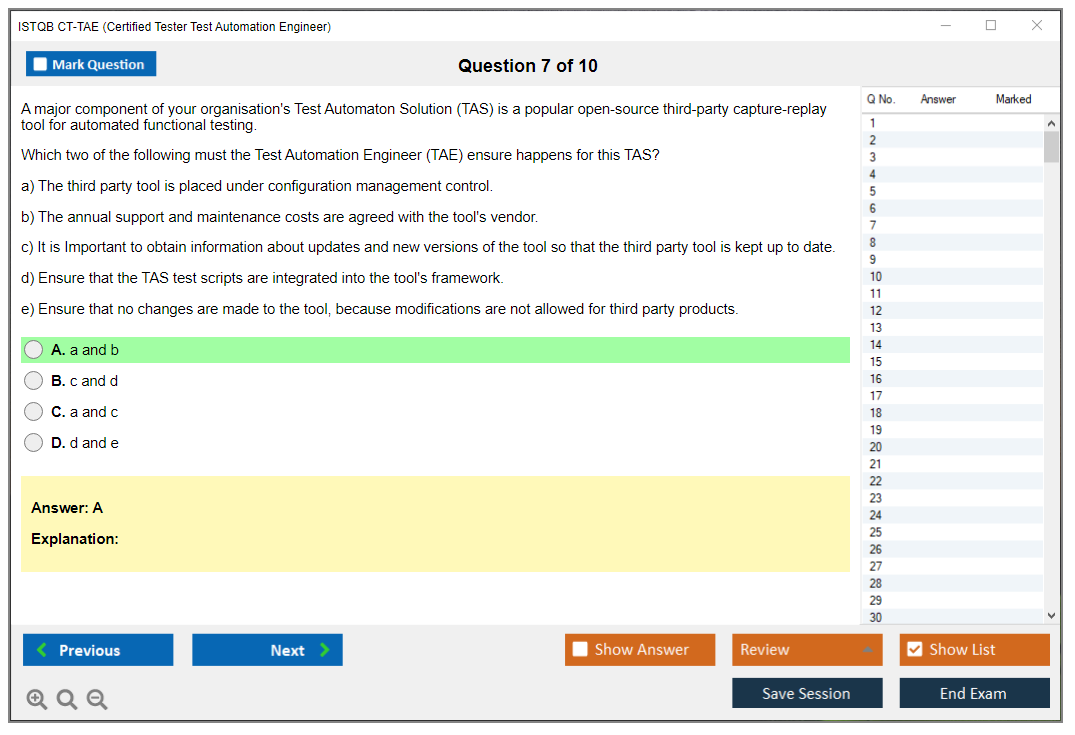Go to the Previous question
The image size is (1075, 735).
tap(98, 650)
